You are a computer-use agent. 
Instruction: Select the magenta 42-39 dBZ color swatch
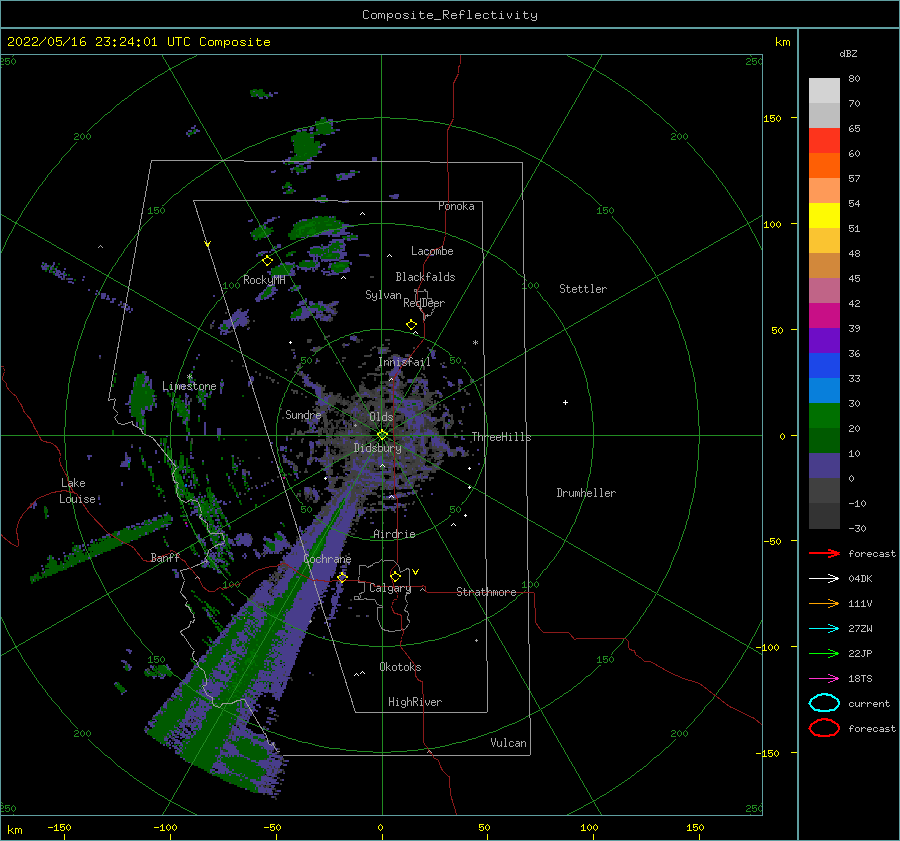[x=824, y=316]
